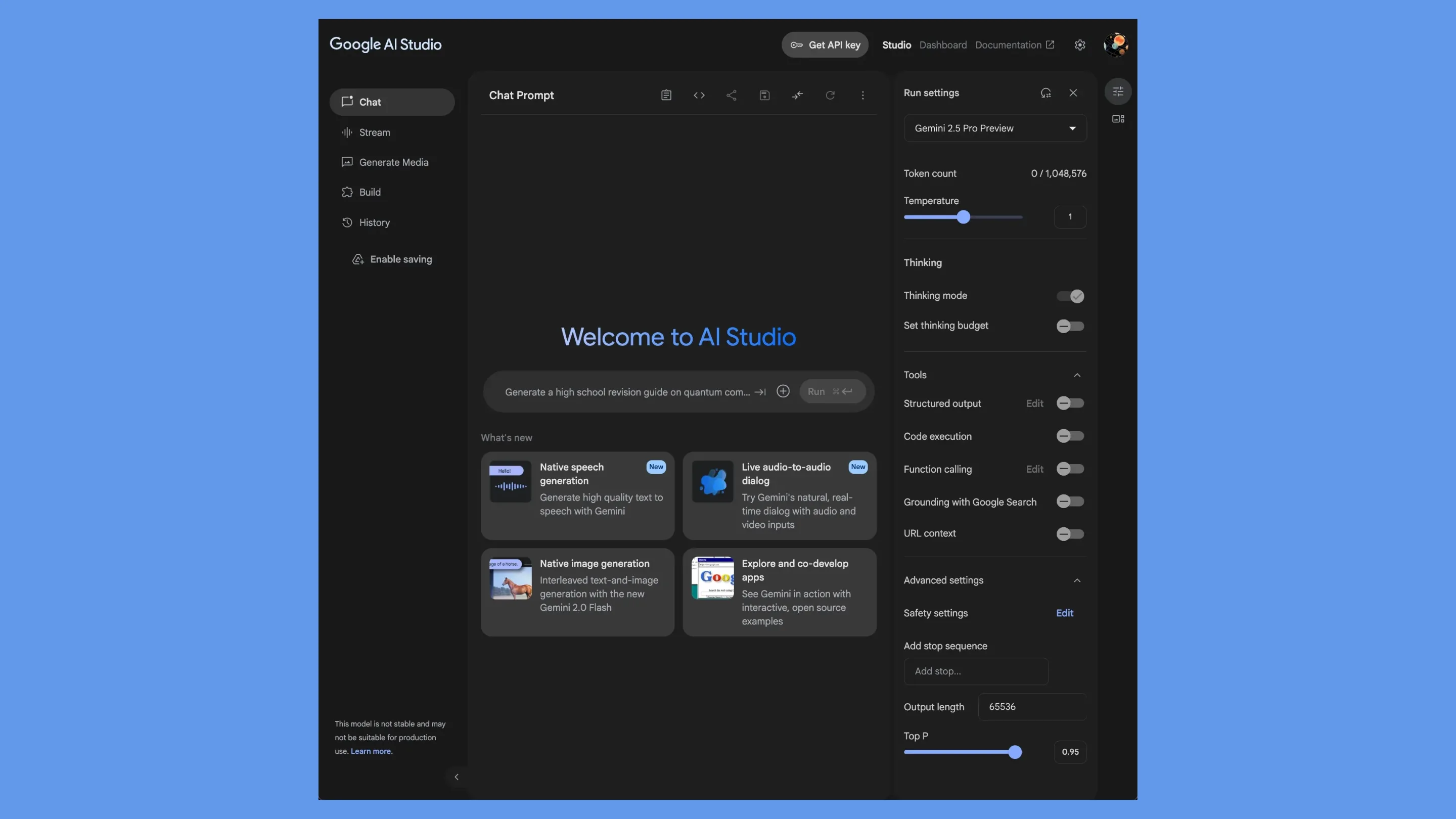
Task: Click the tab-accept arrow in prompt box
Action: pos(760,392)
